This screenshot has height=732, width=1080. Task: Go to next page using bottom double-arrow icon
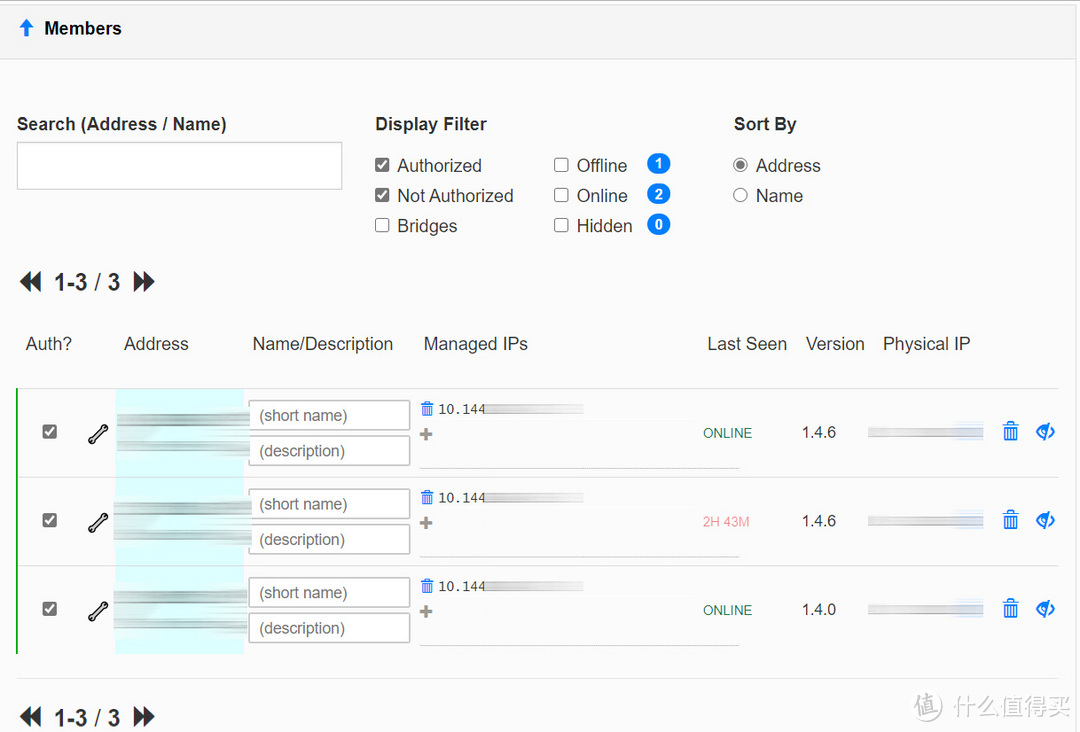[143, 716]
